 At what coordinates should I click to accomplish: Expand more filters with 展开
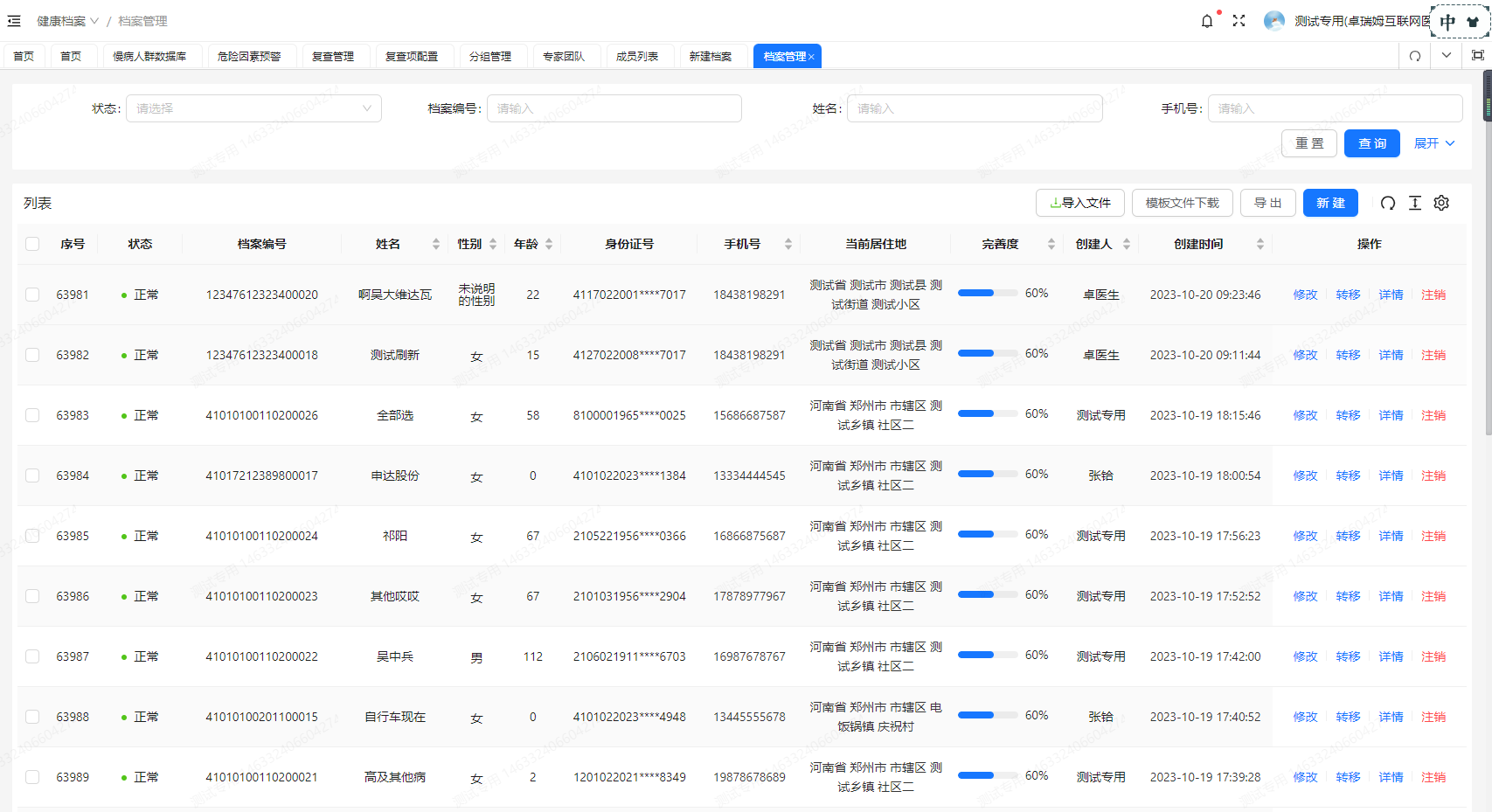(1434, 143)
